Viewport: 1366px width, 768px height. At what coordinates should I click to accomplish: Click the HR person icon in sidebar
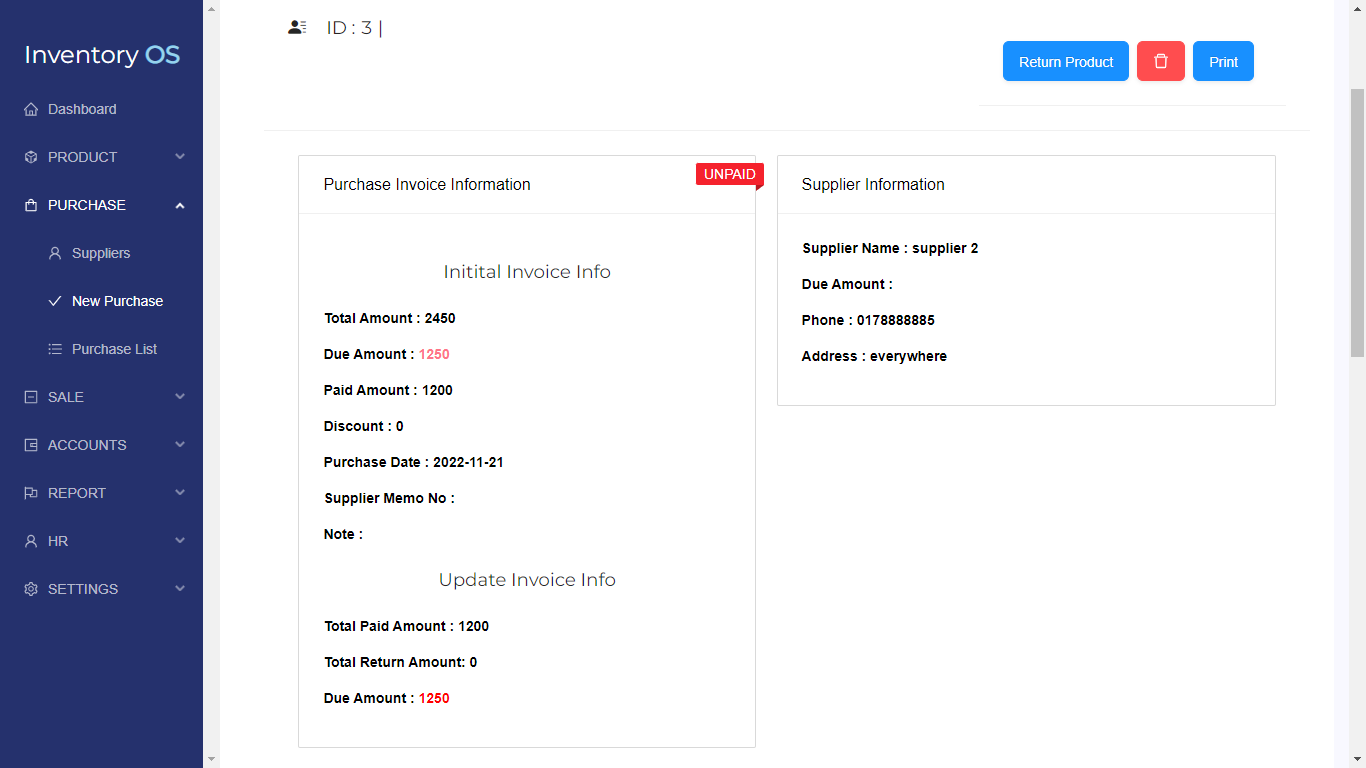[x=31, y=541]
